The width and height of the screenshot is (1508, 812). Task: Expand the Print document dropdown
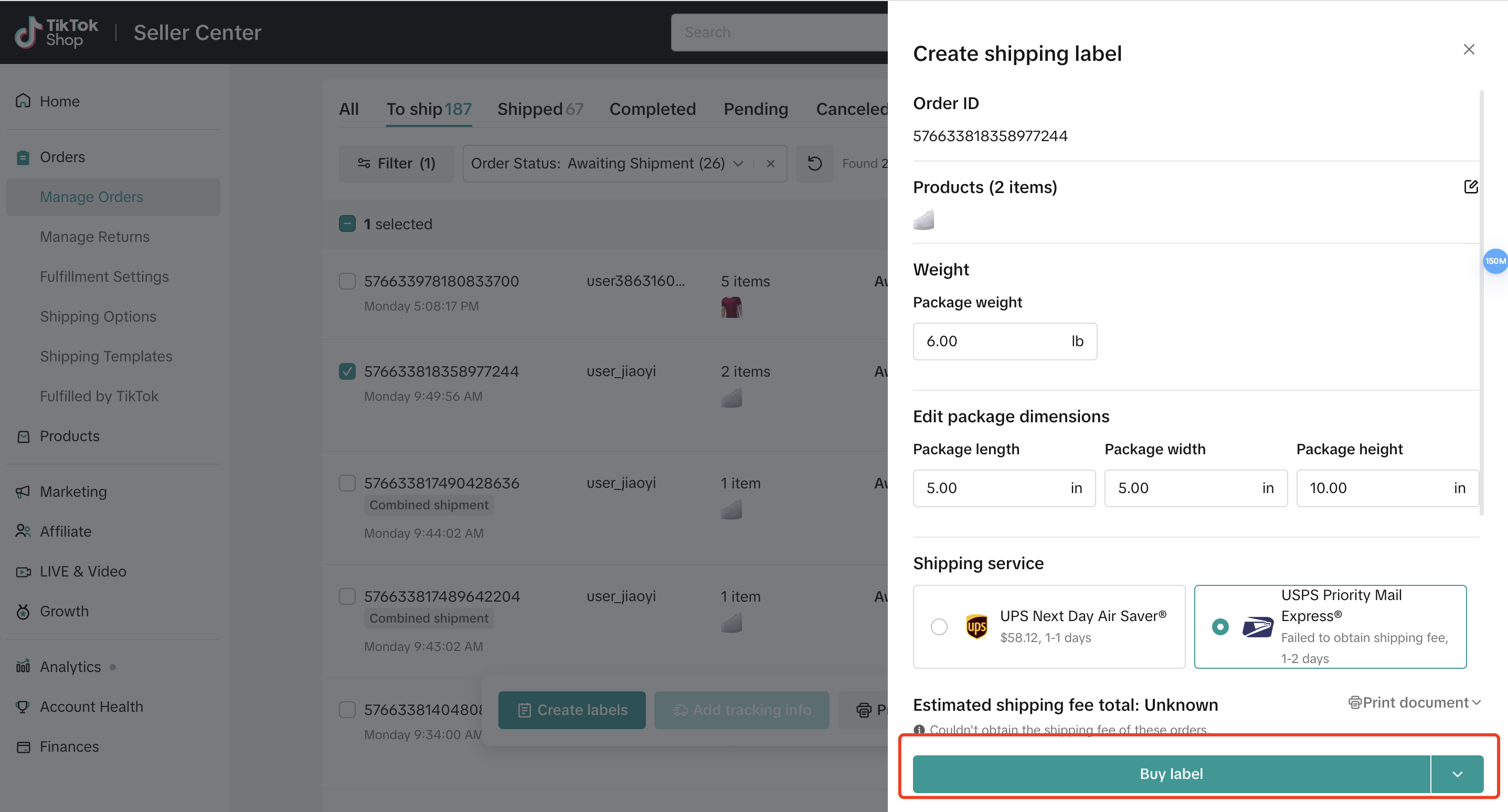click(x=1414, y=702)
